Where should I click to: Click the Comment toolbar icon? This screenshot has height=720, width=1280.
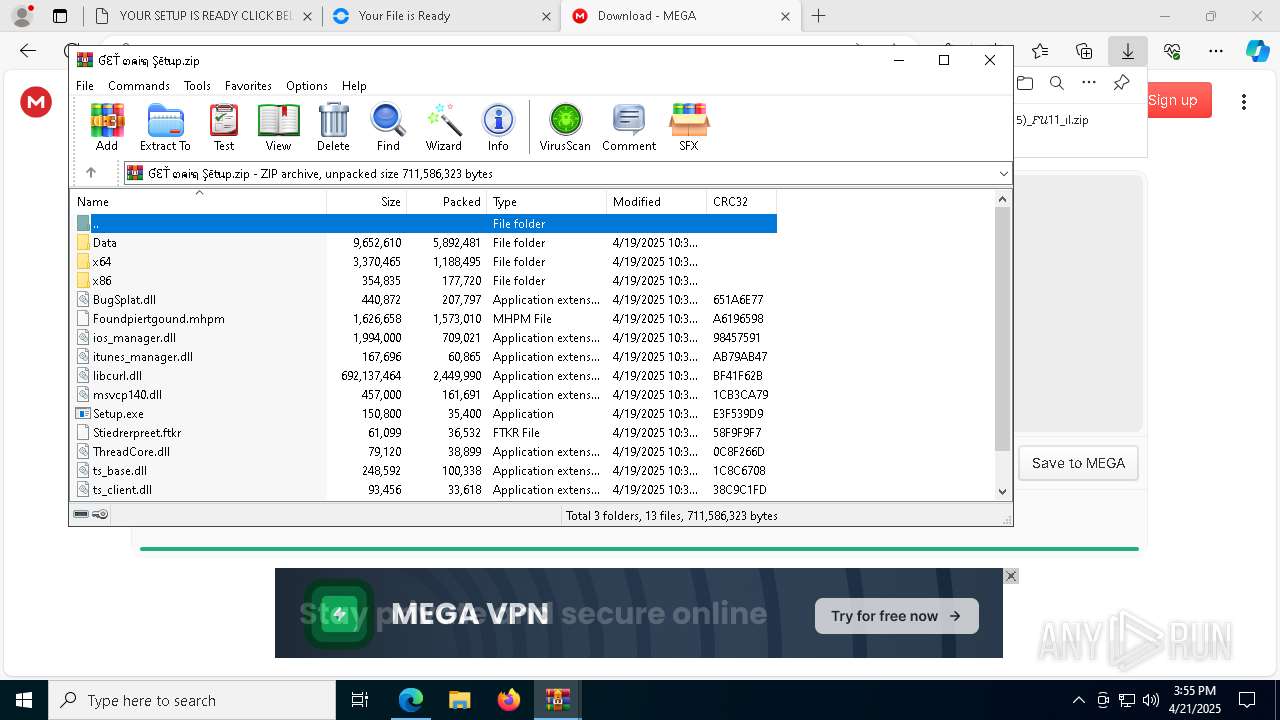629,127
